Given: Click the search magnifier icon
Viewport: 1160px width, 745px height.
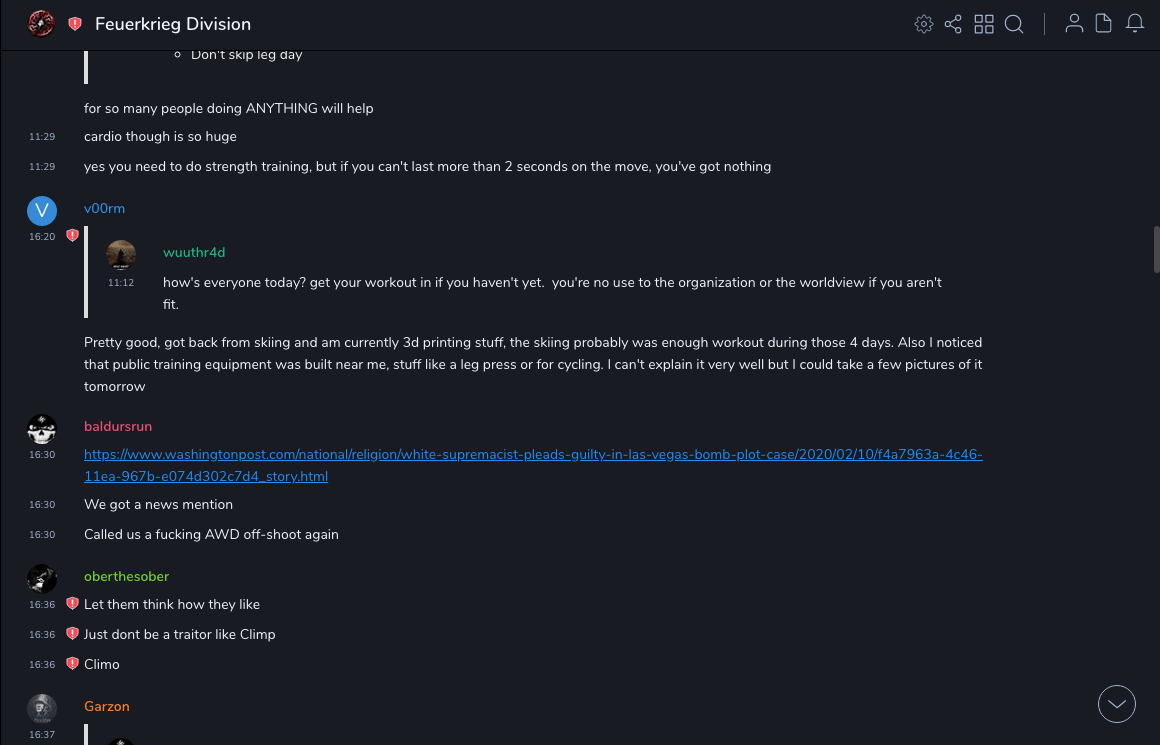Looking at the screenshot, I should tap(1014, 24).
